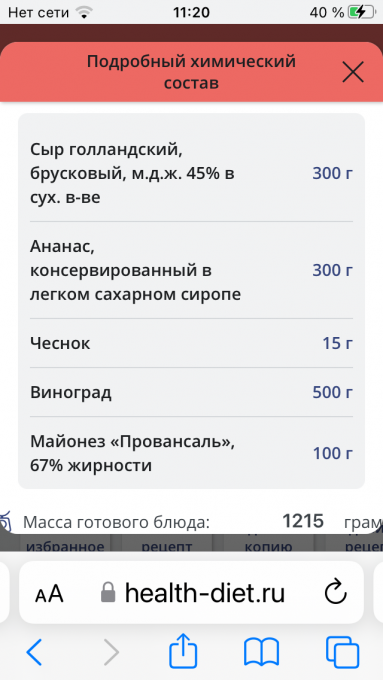Open the Safari share sheet icon
Screen dimensions: 383x680
click(183, 651)
